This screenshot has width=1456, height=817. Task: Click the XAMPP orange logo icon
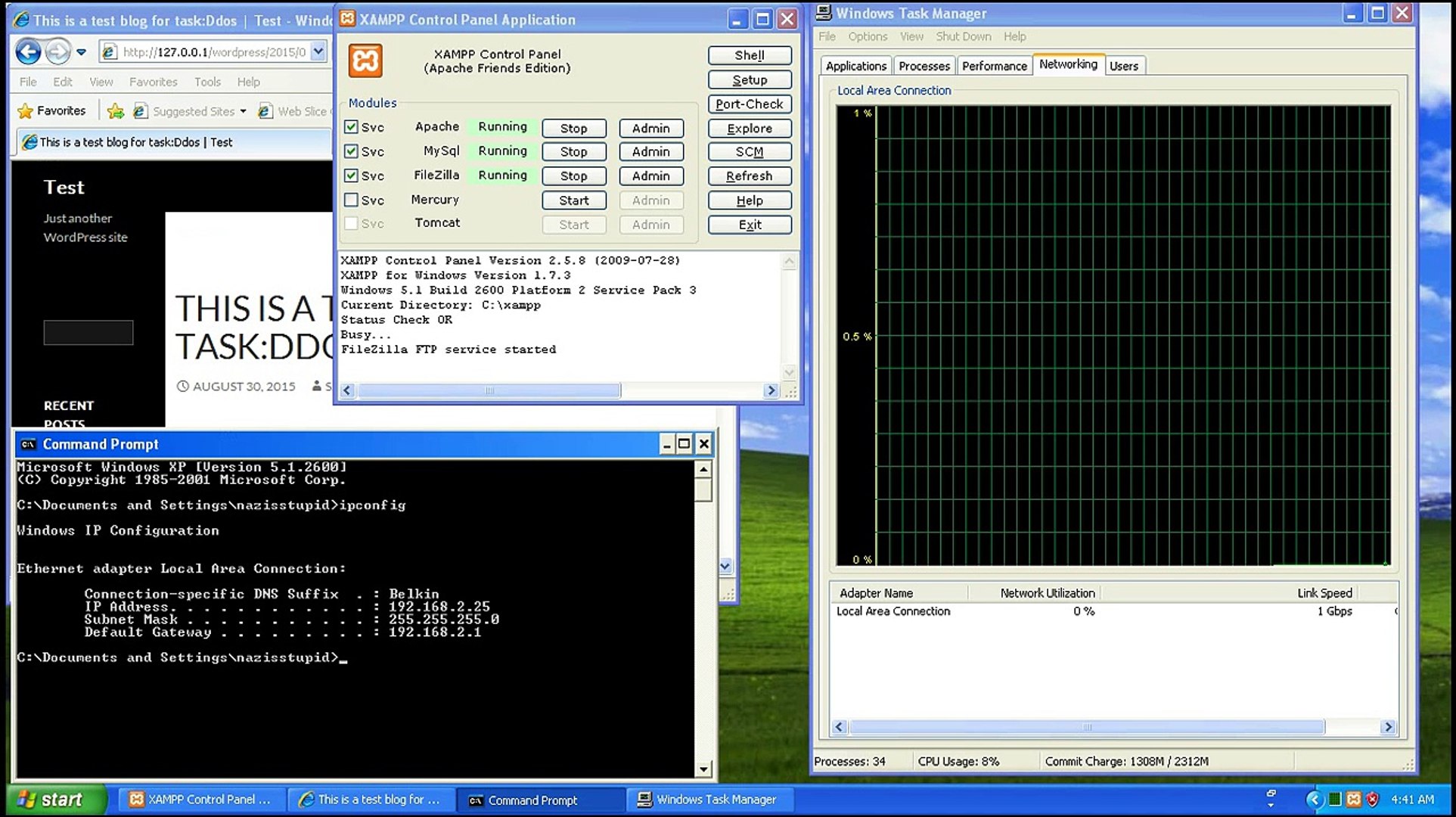[365, 61]
